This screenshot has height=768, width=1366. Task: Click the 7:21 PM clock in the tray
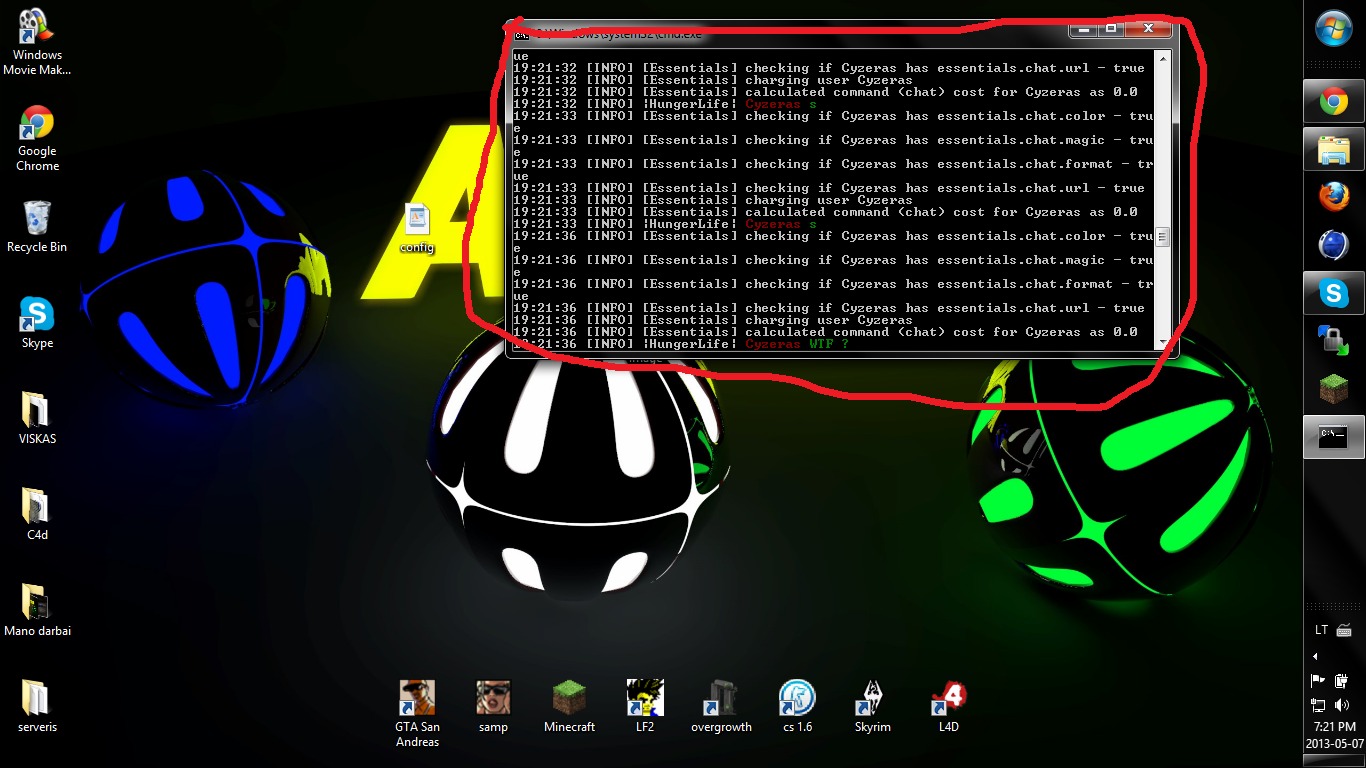click(x=1333, y=727)
